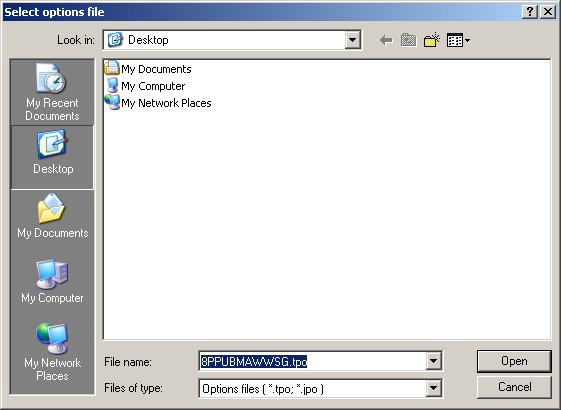This screenshot has width=561, height=410.
Task: Expand the Files of type dropdown
Action: (x=433, y=388)
